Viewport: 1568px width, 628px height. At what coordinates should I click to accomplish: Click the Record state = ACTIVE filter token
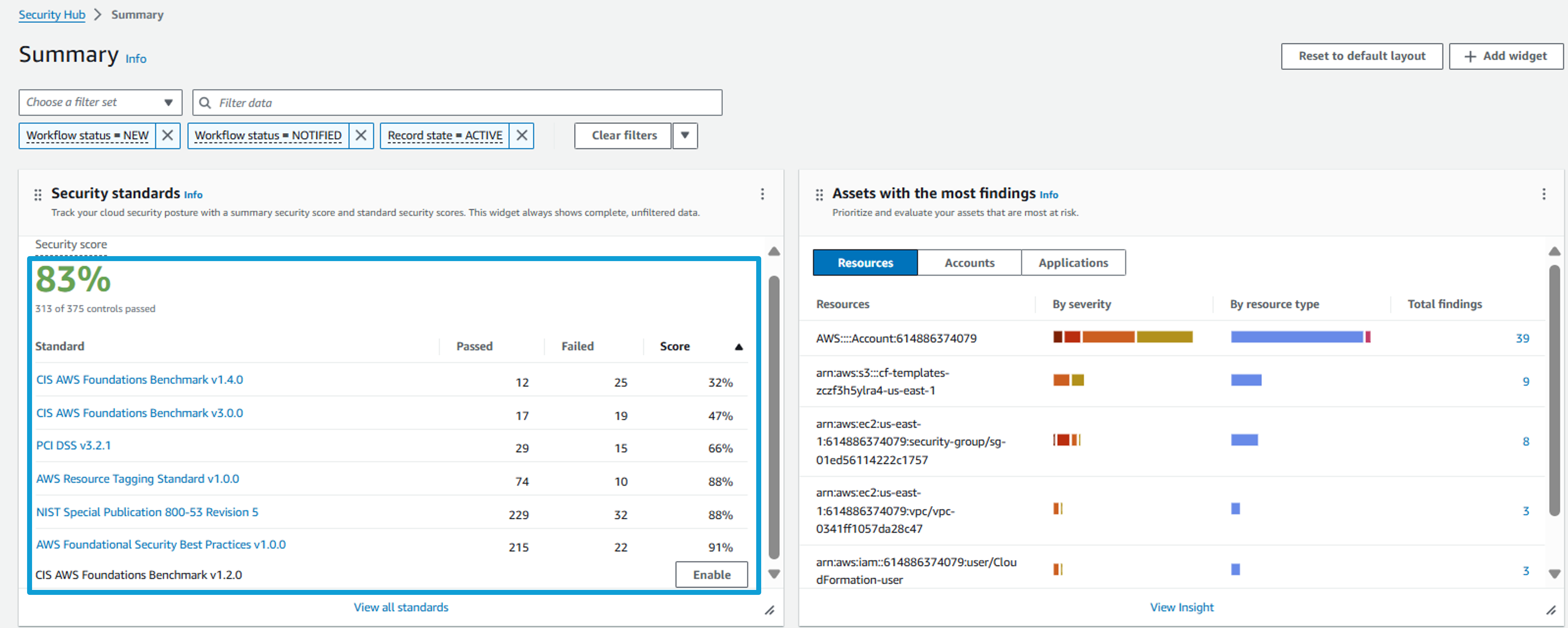[445, 135]
